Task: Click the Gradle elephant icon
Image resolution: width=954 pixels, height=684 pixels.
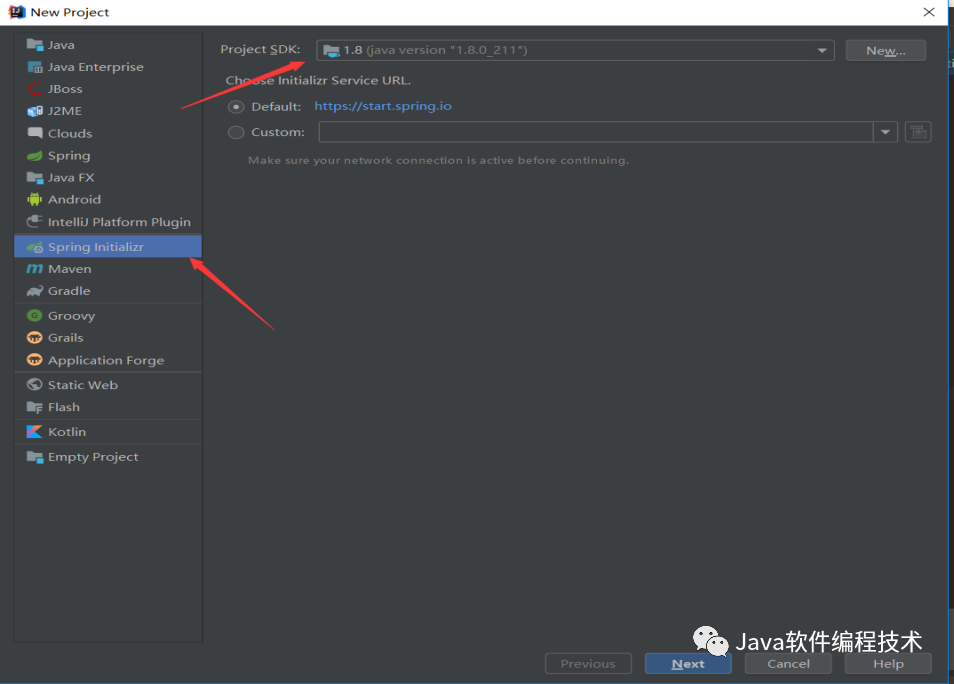Action: (35, 291)
